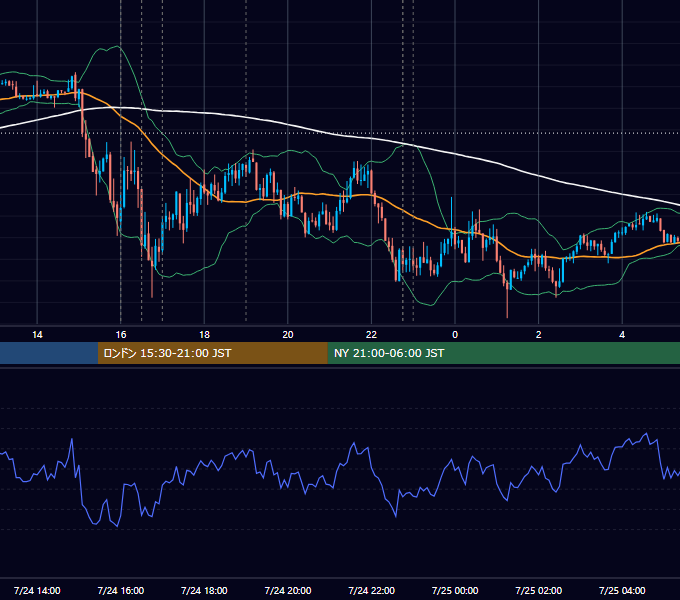
Task: Click the 7/25 02:00 date label
Action: click(x=539, y=590)
